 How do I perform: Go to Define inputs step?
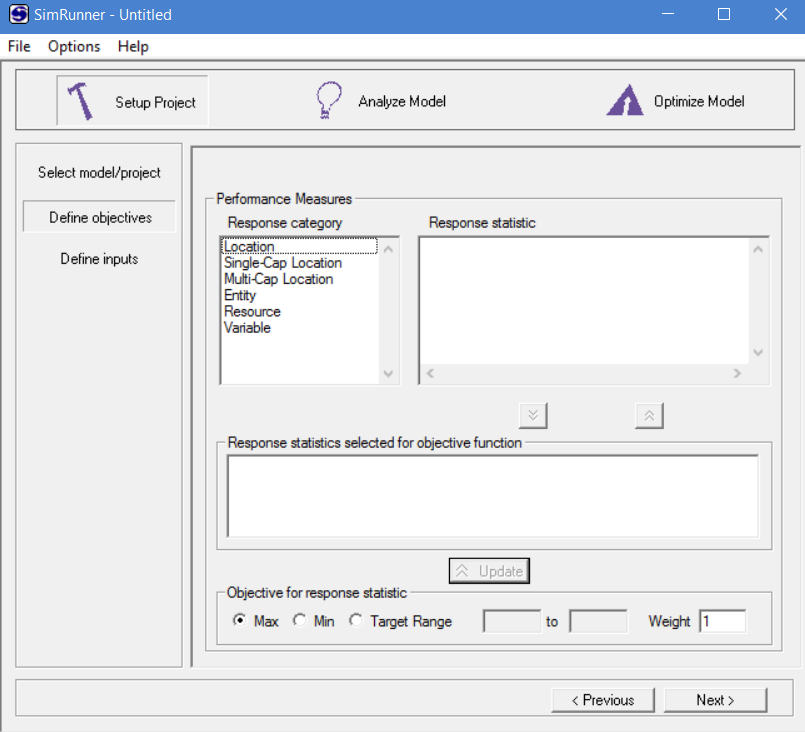coord(99,259)
